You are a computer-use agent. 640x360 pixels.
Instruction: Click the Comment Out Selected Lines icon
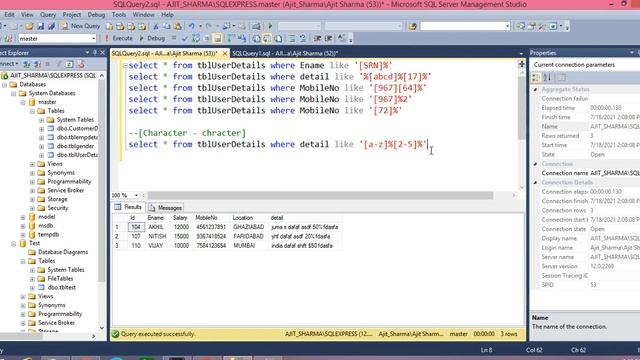tap(292, 38)
